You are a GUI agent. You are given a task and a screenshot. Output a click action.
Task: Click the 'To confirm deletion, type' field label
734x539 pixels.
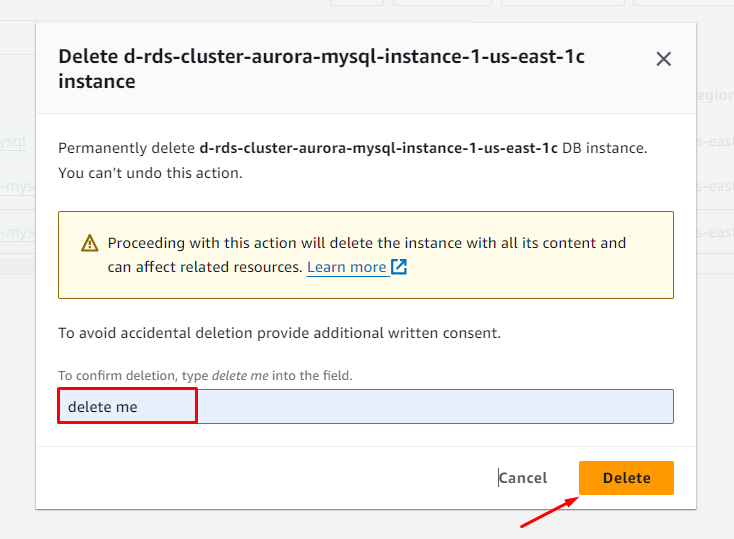pos(205,375)
